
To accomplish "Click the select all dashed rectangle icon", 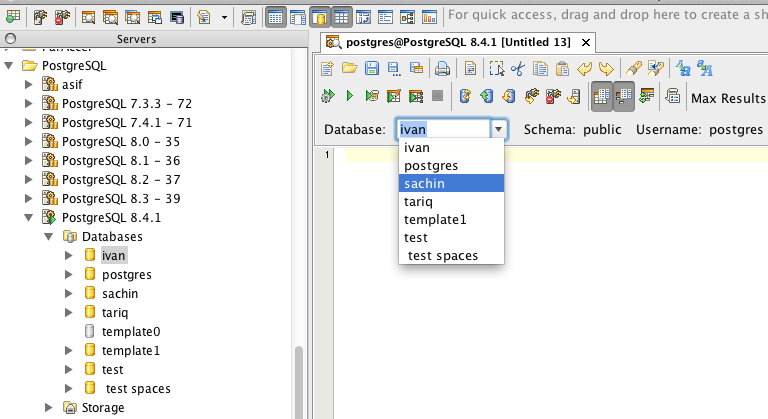I will (x=497, y=69).
